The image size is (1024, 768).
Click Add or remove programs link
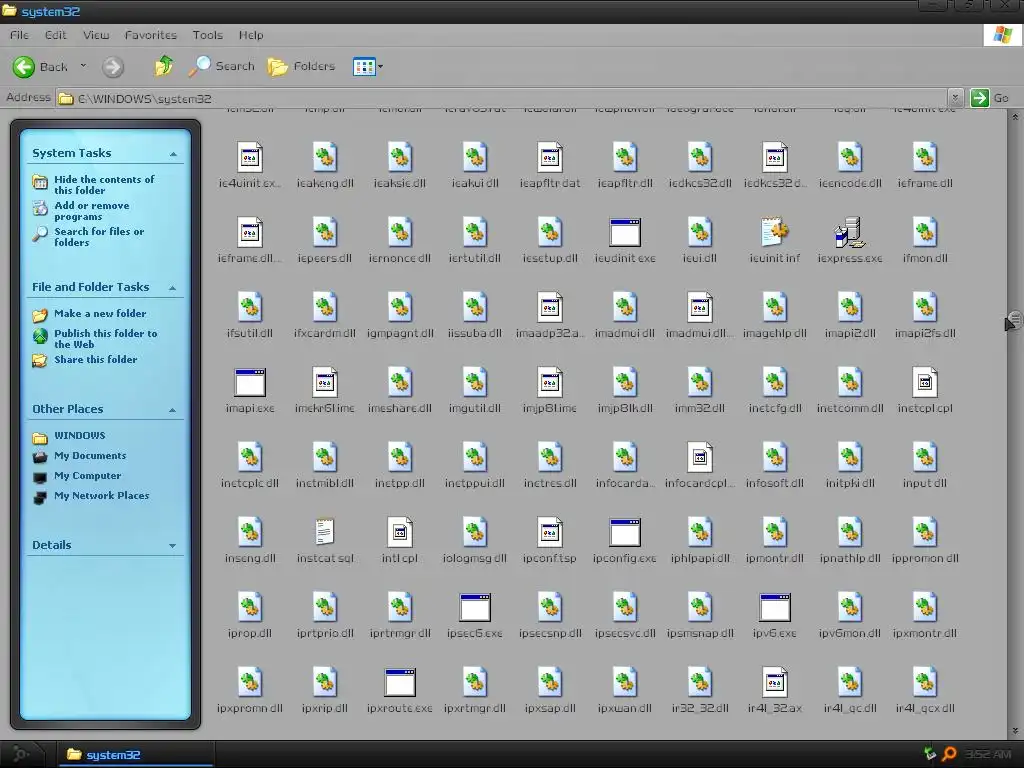click(x=91, y=211)
